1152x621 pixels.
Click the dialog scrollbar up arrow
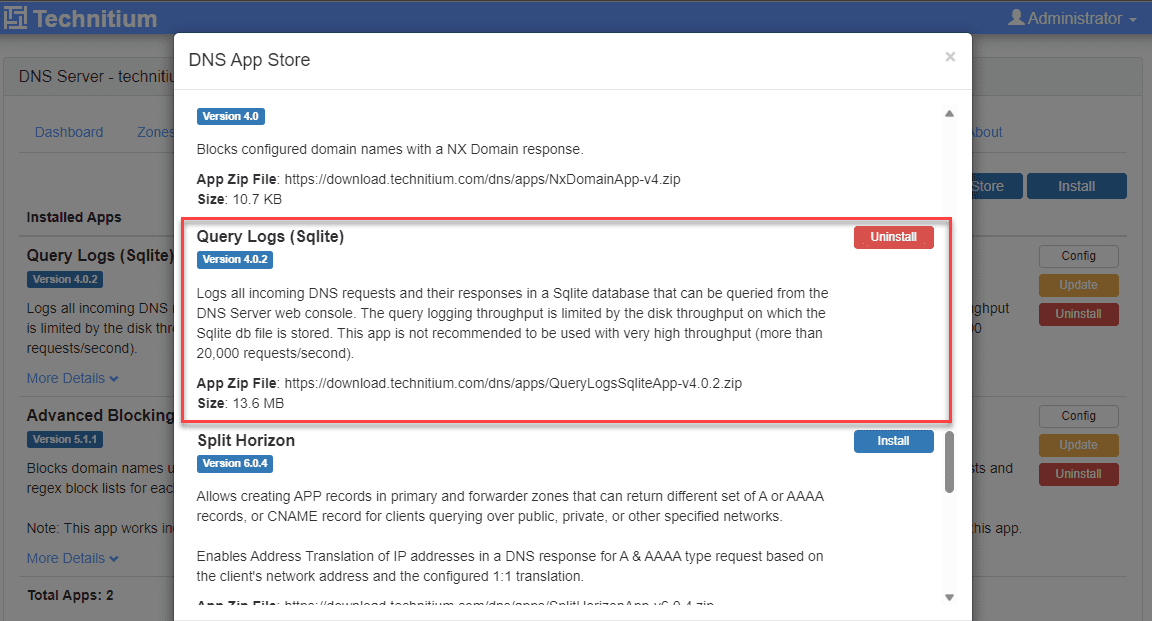949,113
